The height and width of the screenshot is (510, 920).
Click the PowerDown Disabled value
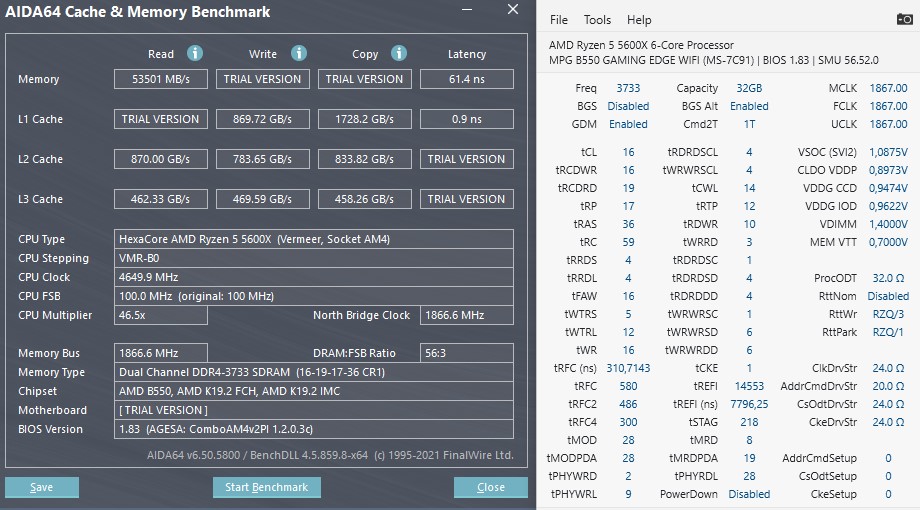[x=749, y=494]
